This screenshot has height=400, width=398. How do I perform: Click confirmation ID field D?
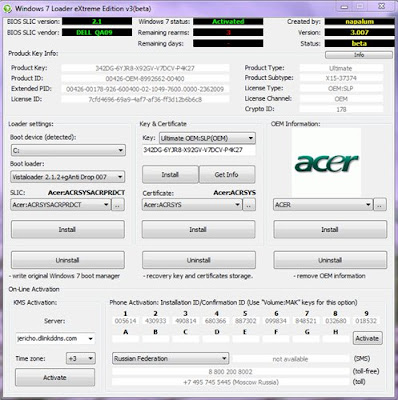click(x=216, y=339)
